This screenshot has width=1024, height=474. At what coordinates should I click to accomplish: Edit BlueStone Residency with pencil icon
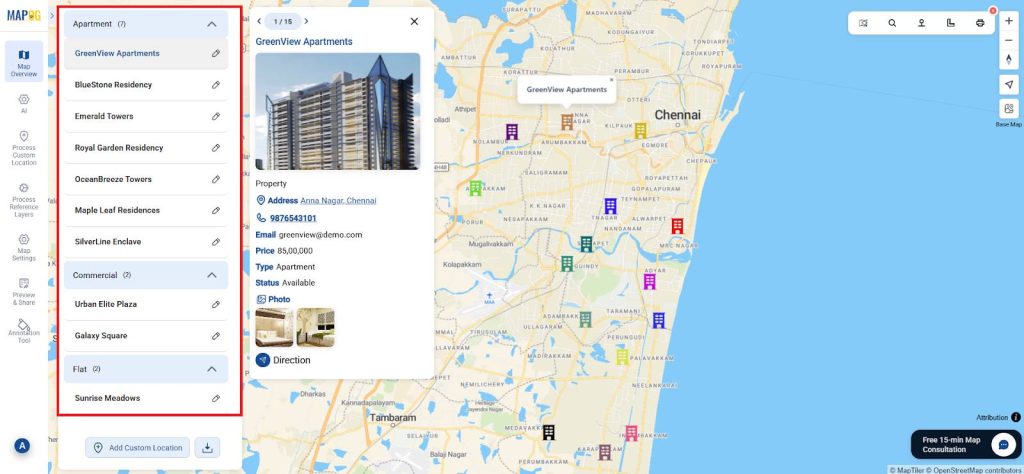(x=216, y=85)
